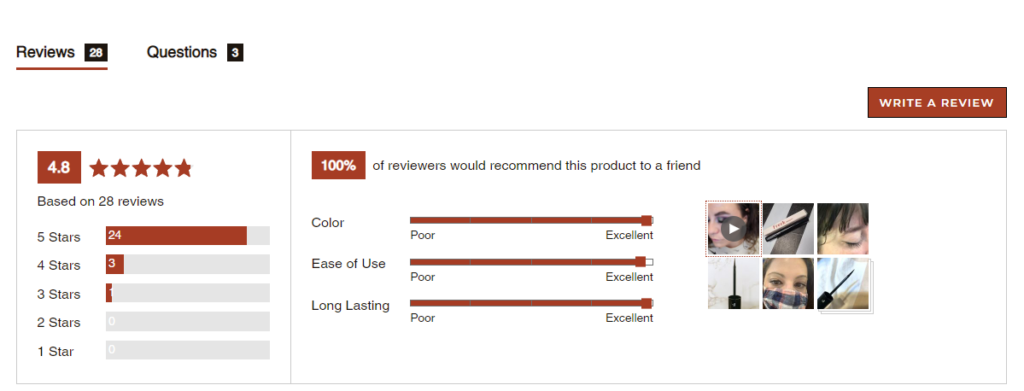This screenshot has height=391, width=1024.
Task: Switch to the Reviews tab
Action: click(61, 52)
